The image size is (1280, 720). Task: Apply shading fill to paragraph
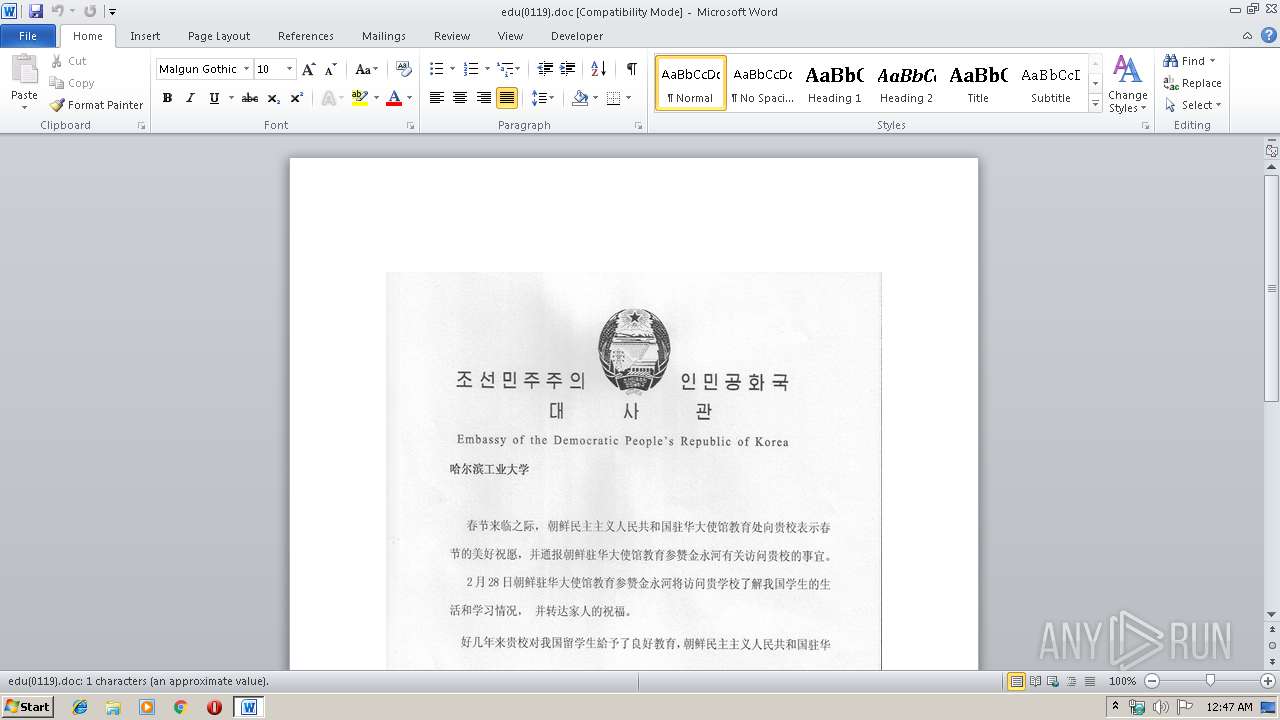(580, 98)
